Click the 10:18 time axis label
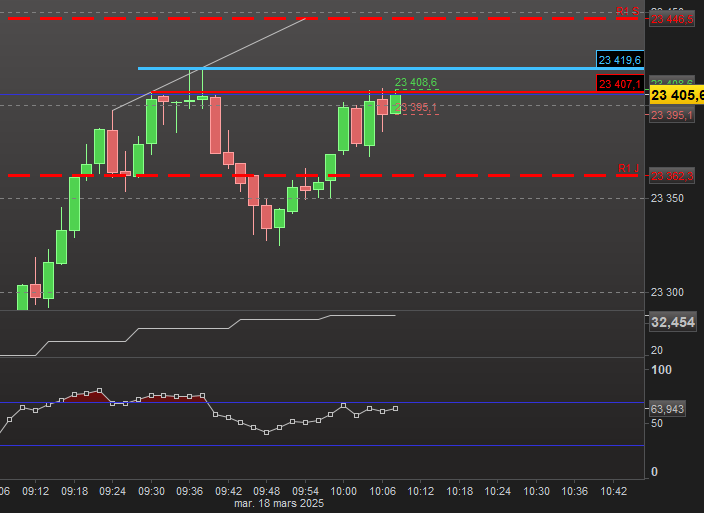Screen dimensions: 704x513 coord(459,491)
